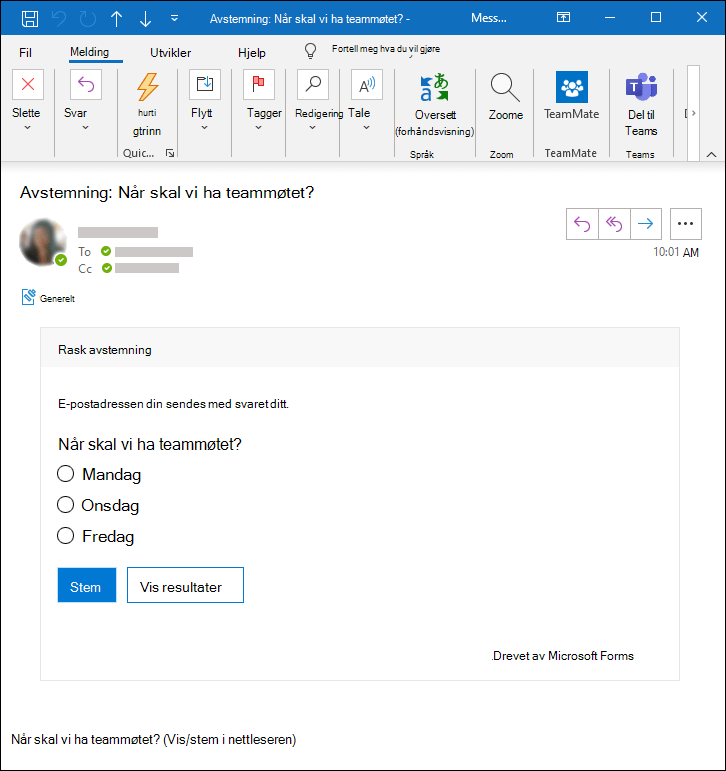726x771 pixels.
Task: Go to previous item with up arrow
Action: click(x=117, y=19)
